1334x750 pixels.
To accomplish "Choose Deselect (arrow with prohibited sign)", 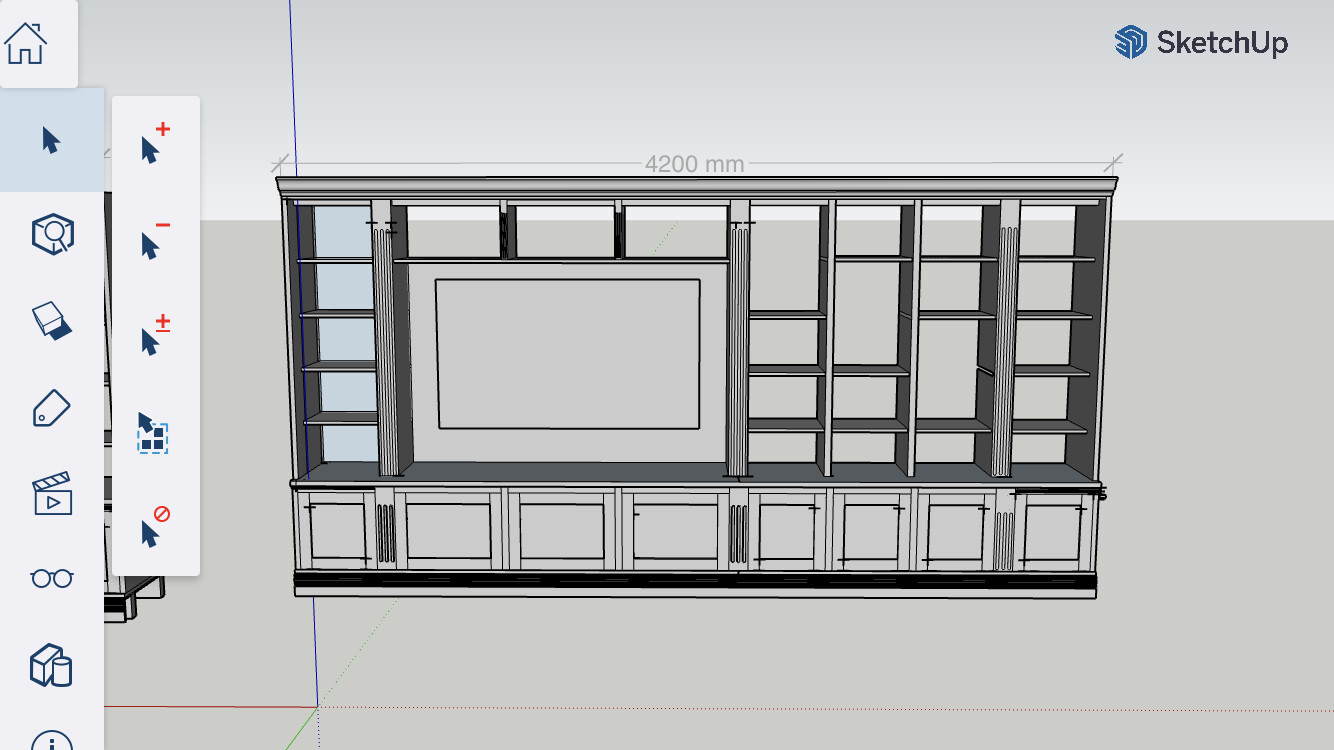I will tap(155, 527).
